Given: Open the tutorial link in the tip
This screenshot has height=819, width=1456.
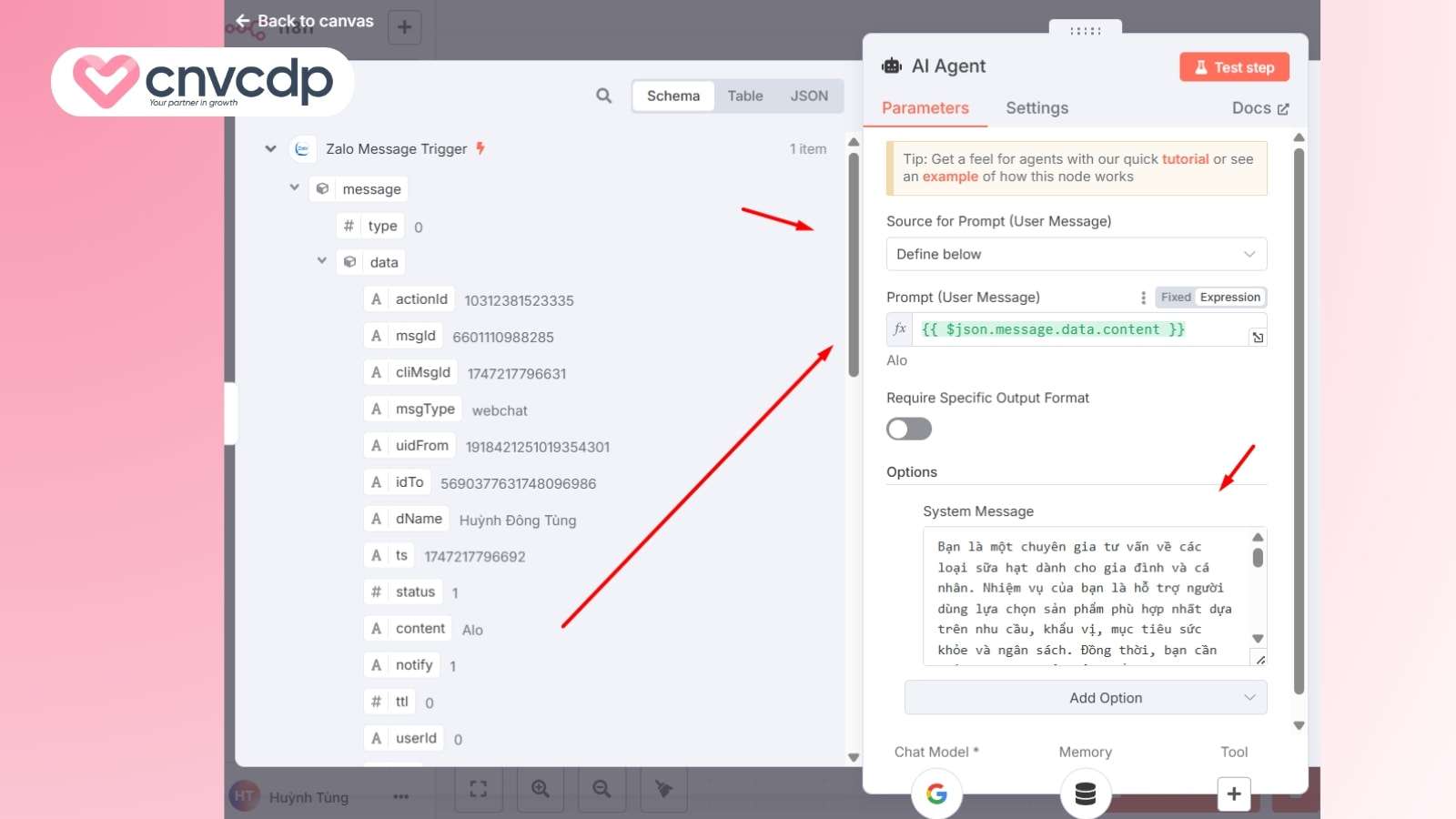Looking at the screenshot, I should click(x=1185, y=159).
